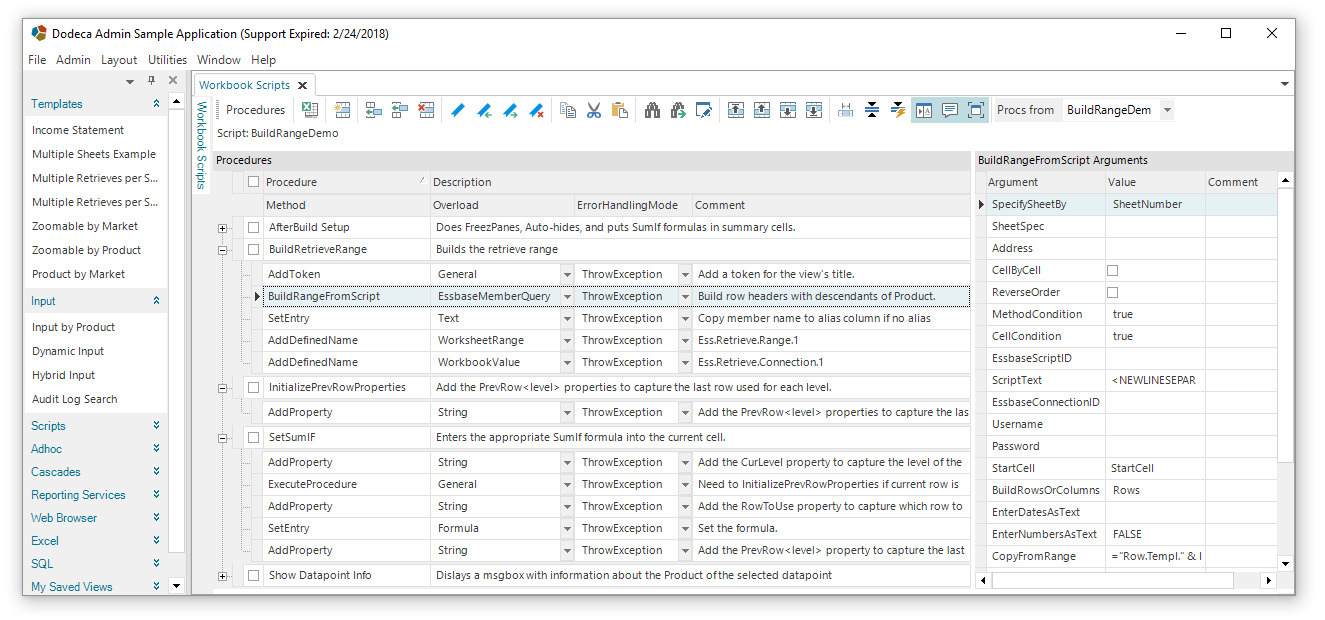Screen dimensions: 1325x620
Task: Enable the CellByCell argument checkbox
Action: 1112,270
